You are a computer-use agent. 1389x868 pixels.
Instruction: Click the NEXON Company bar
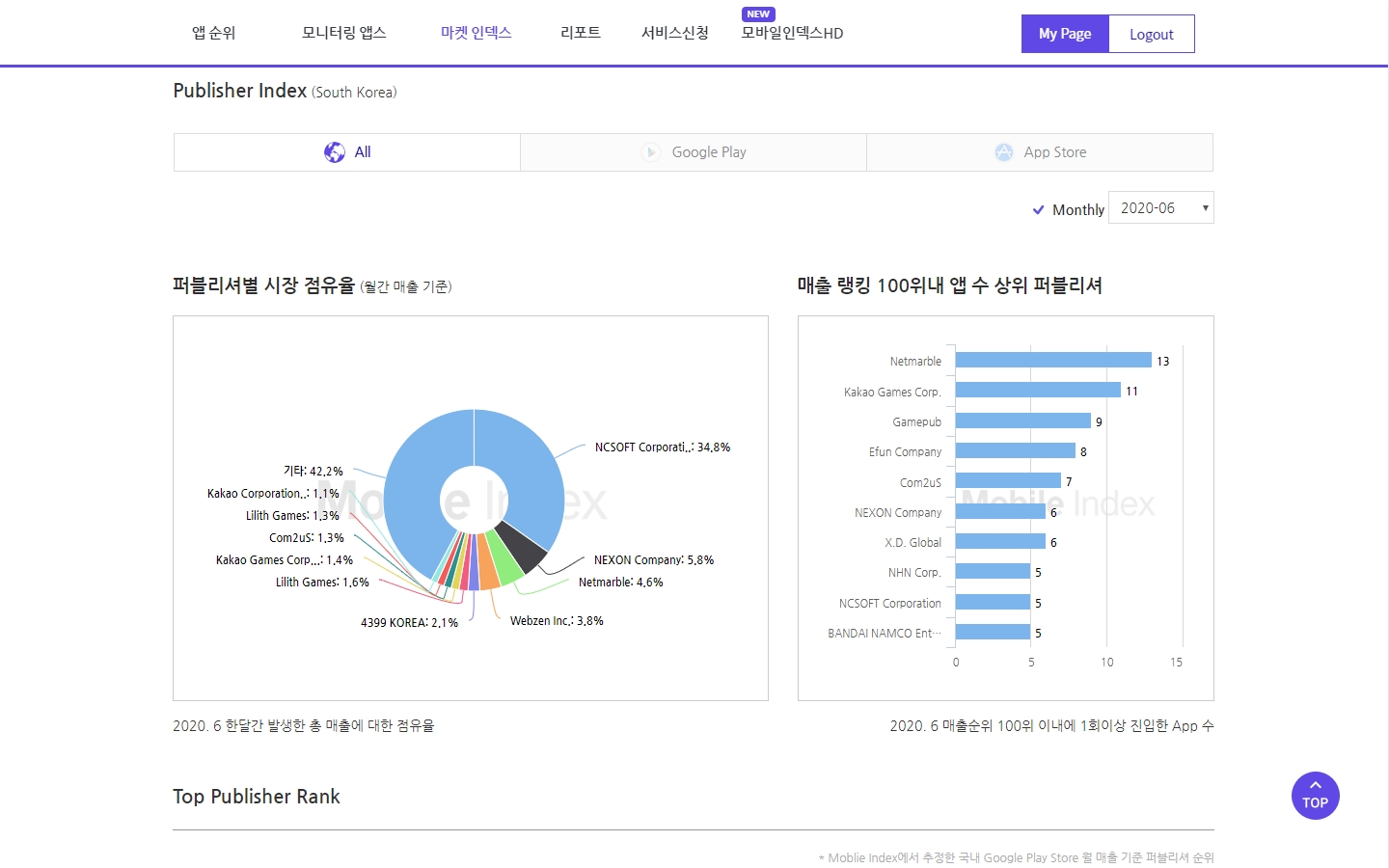click(1000, 511)
